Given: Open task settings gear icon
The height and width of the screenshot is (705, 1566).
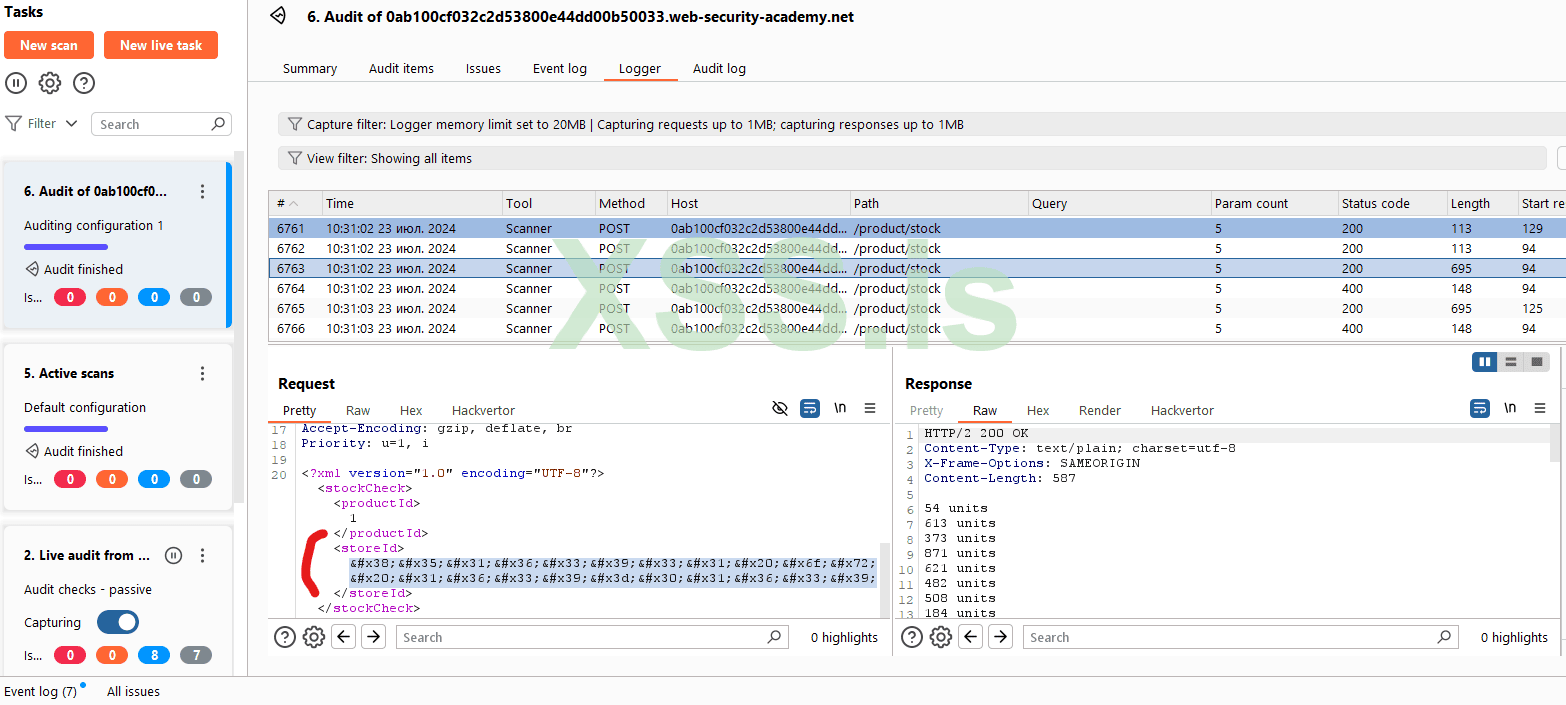Looking at the screenshot, I should (50, 83).
